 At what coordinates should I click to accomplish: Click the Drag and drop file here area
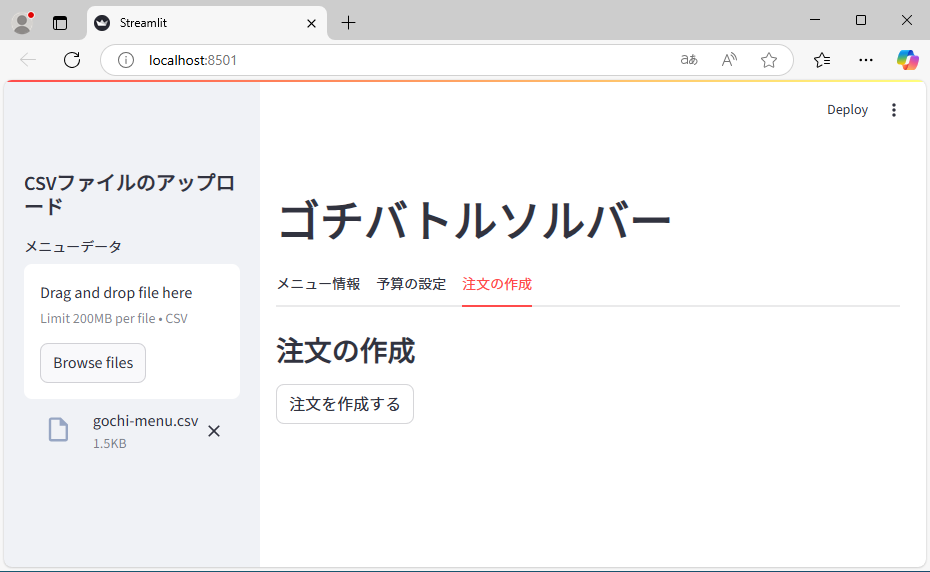[x=132, y=331]
